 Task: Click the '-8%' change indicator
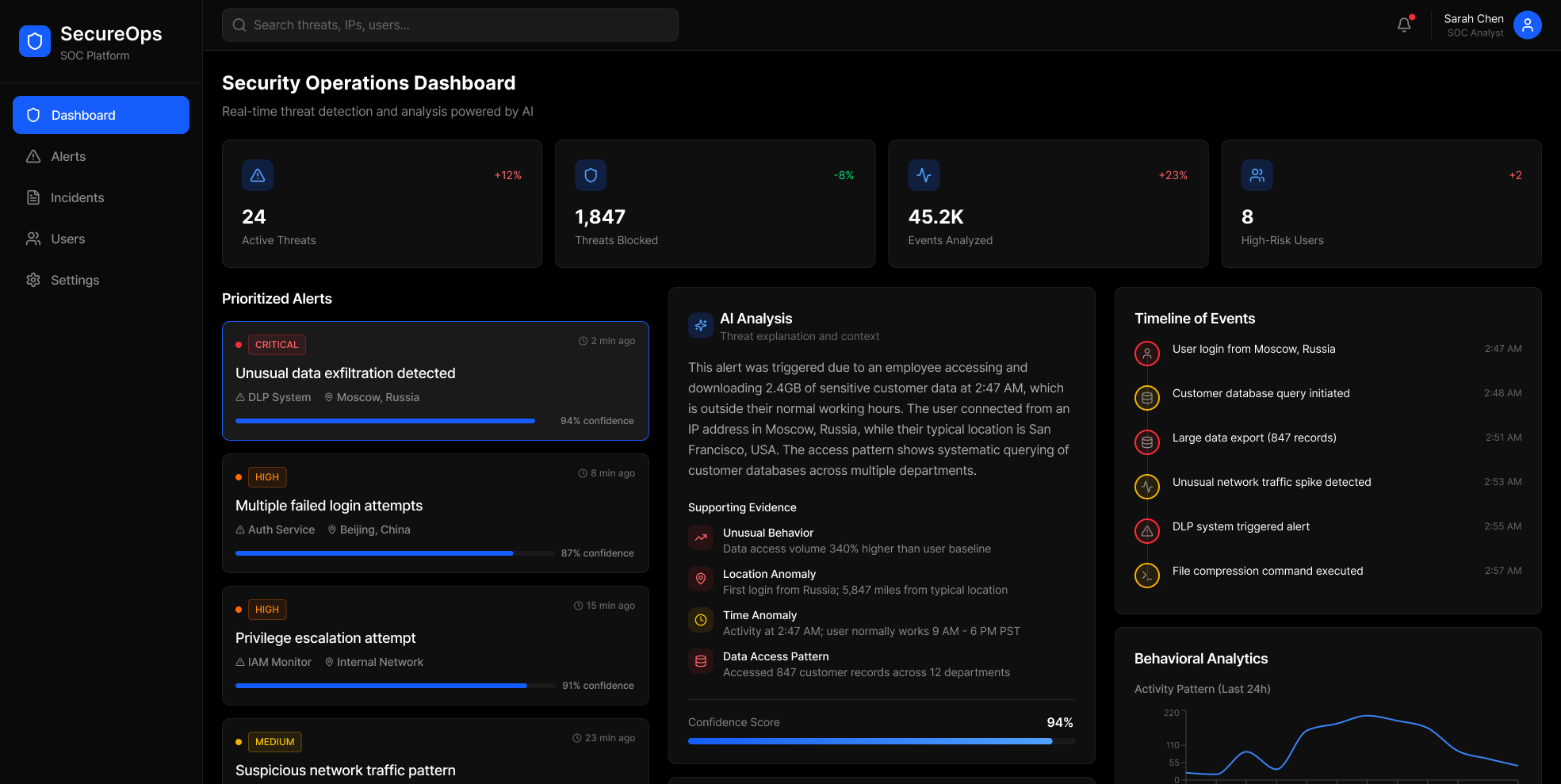point(844,175)
